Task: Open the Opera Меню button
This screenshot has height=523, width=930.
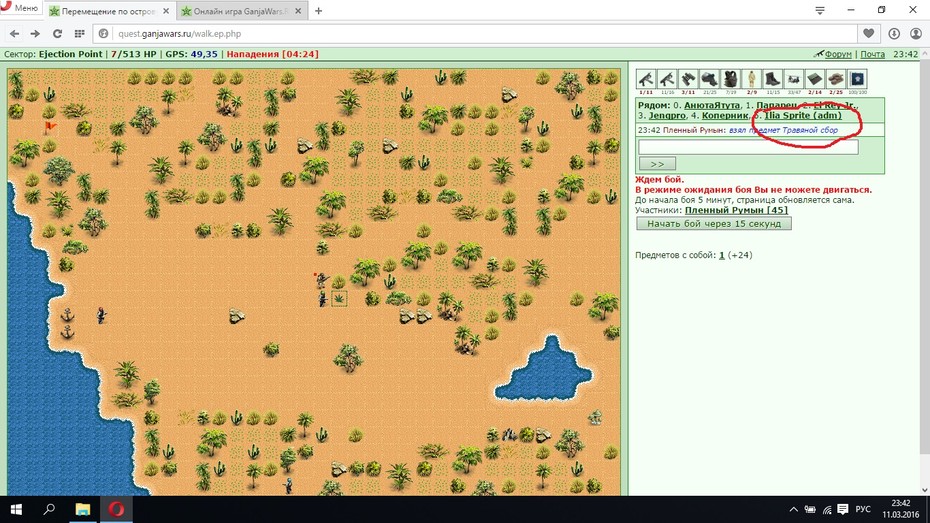Action: coord(21,8)
